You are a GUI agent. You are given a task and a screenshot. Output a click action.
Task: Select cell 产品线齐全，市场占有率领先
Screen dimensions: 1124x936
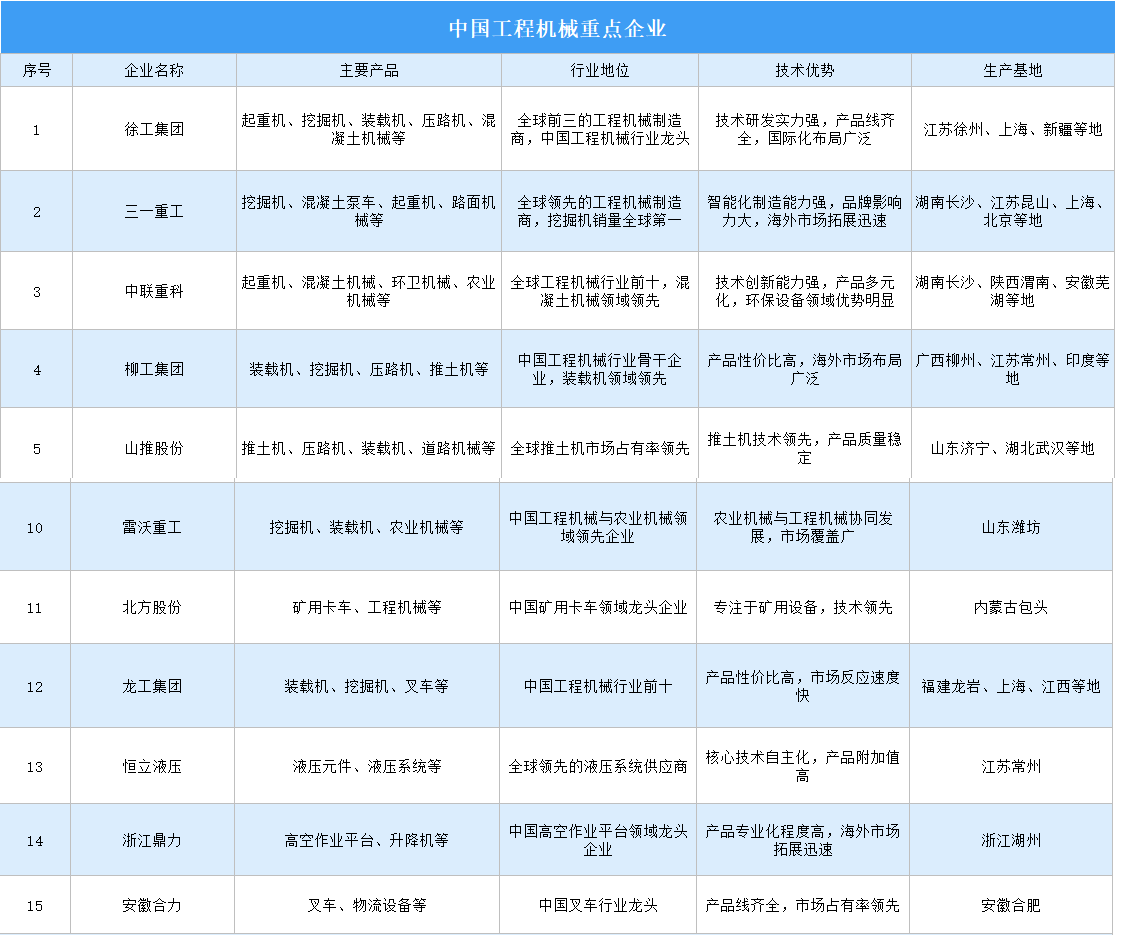click(803, 906)
